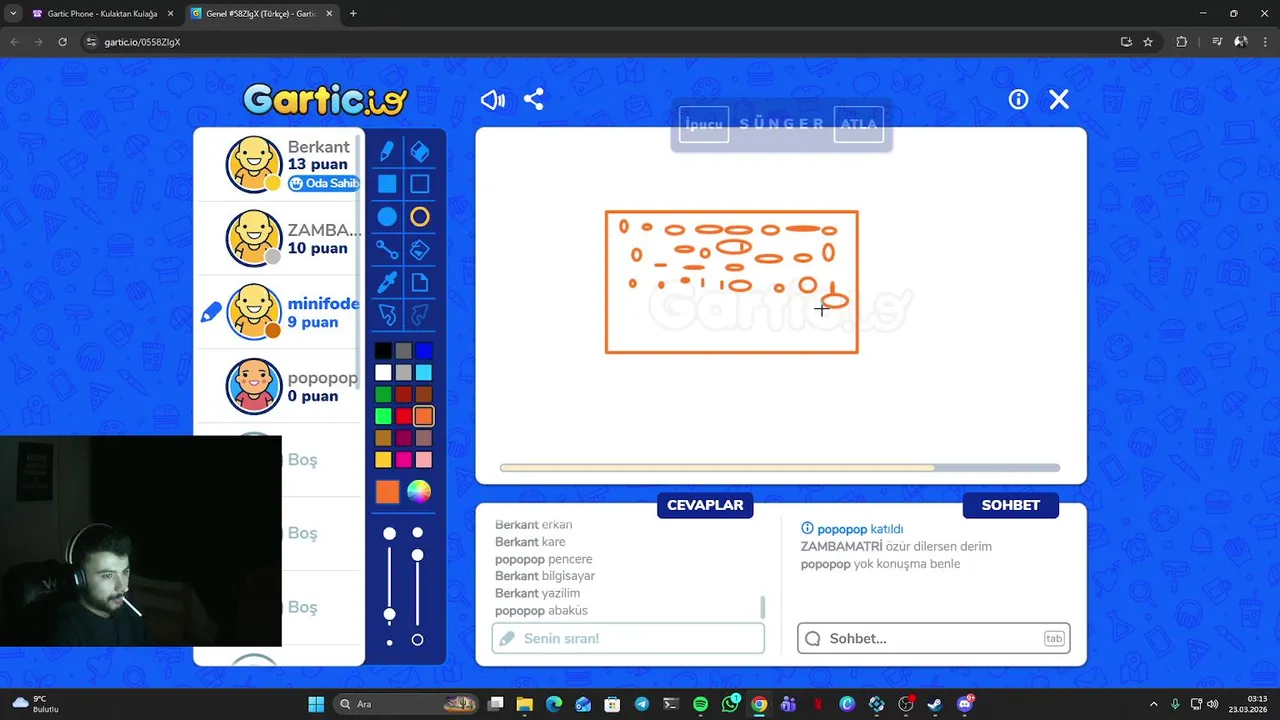1280x720 pixels.
Task: Leave the room with the X icon
Action: click(x=1059, y=100)
